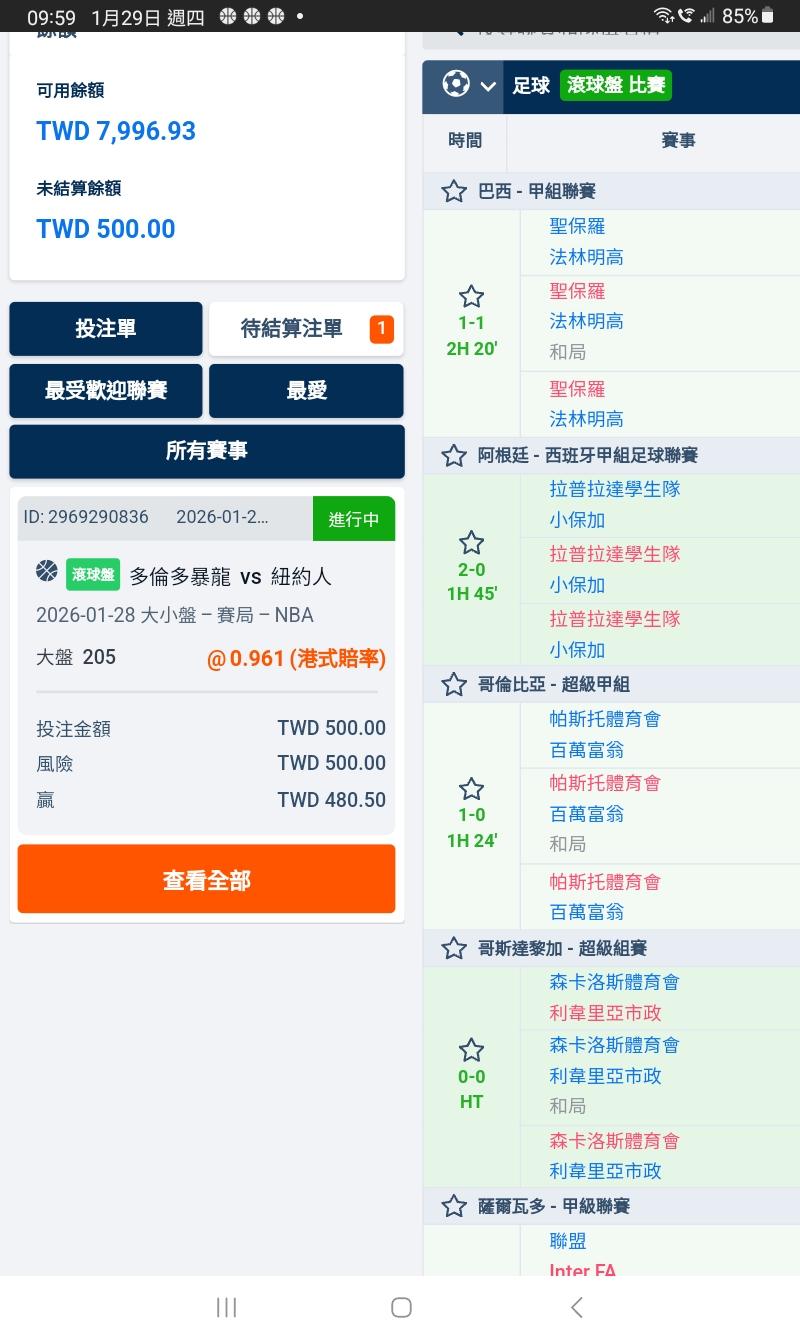Star the 聖保羅 vs 法林明高 match
This screenshot has width=800, height=1340.
471,297
